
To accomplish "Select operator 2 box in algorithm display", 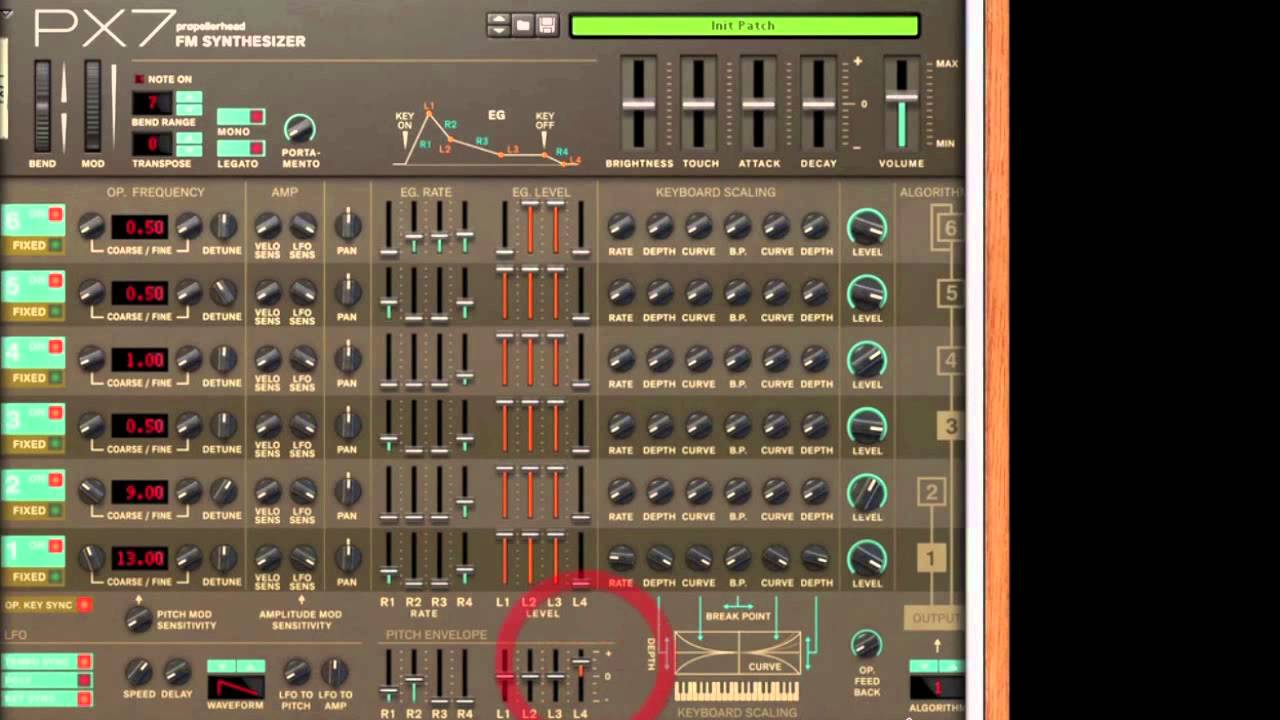I will pyautogui.click(x=931, y=492).
